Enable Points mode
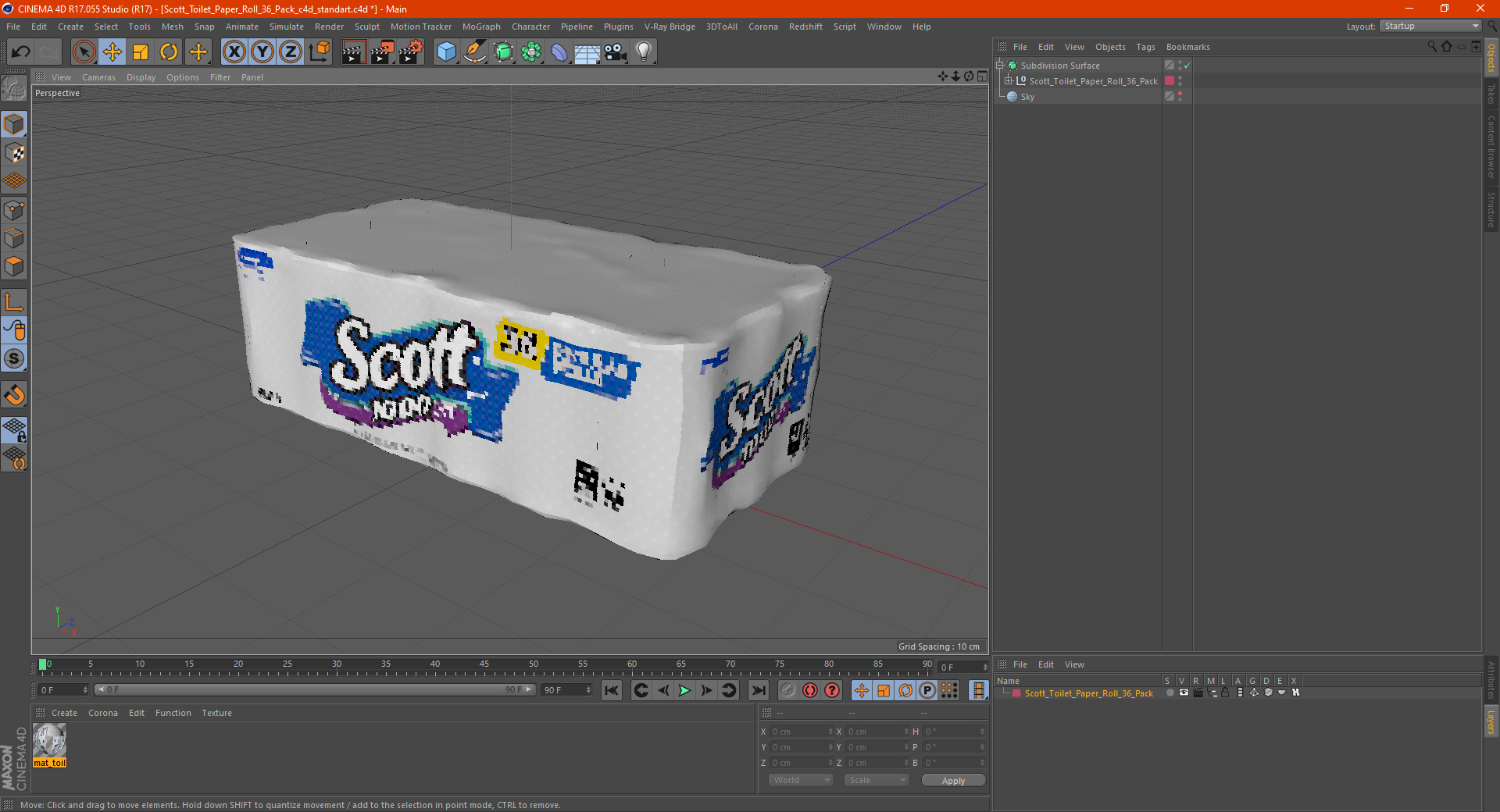Viewport: 1500px width, 812px height. (14, 210)
